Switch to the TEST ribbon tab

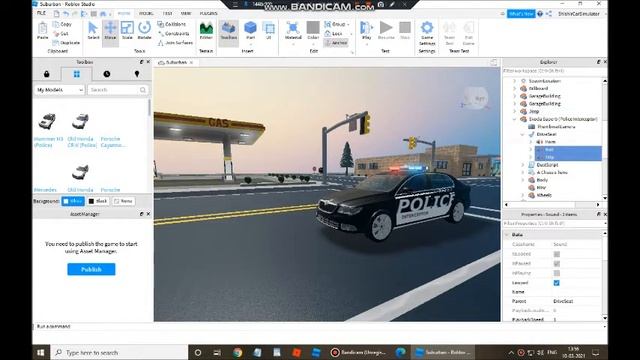(167, 13)
